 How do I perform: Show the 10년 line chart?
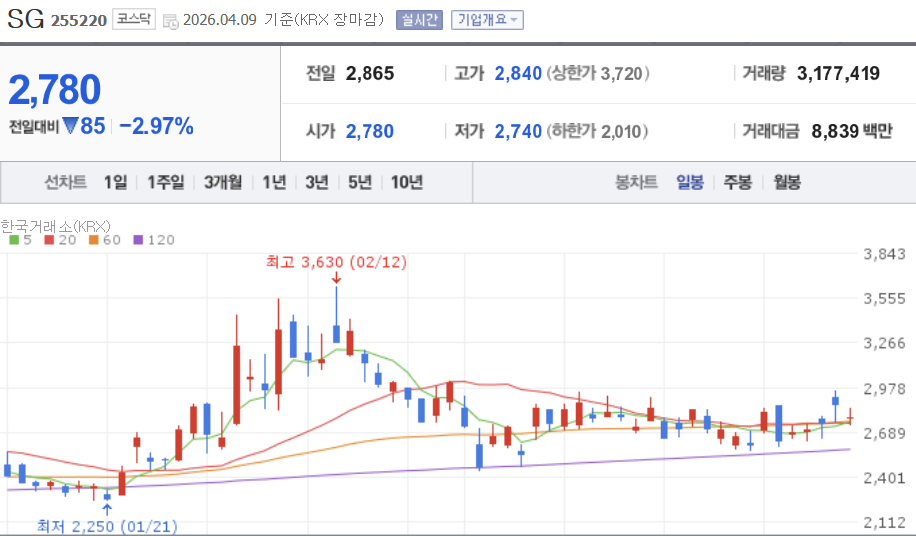407,182
